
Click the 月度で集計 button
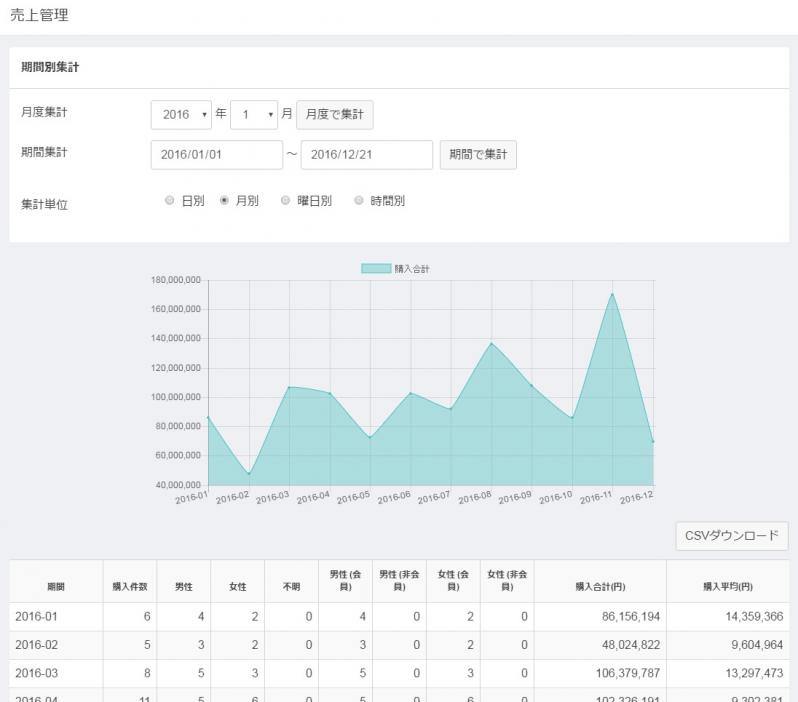tap(335, 114)
